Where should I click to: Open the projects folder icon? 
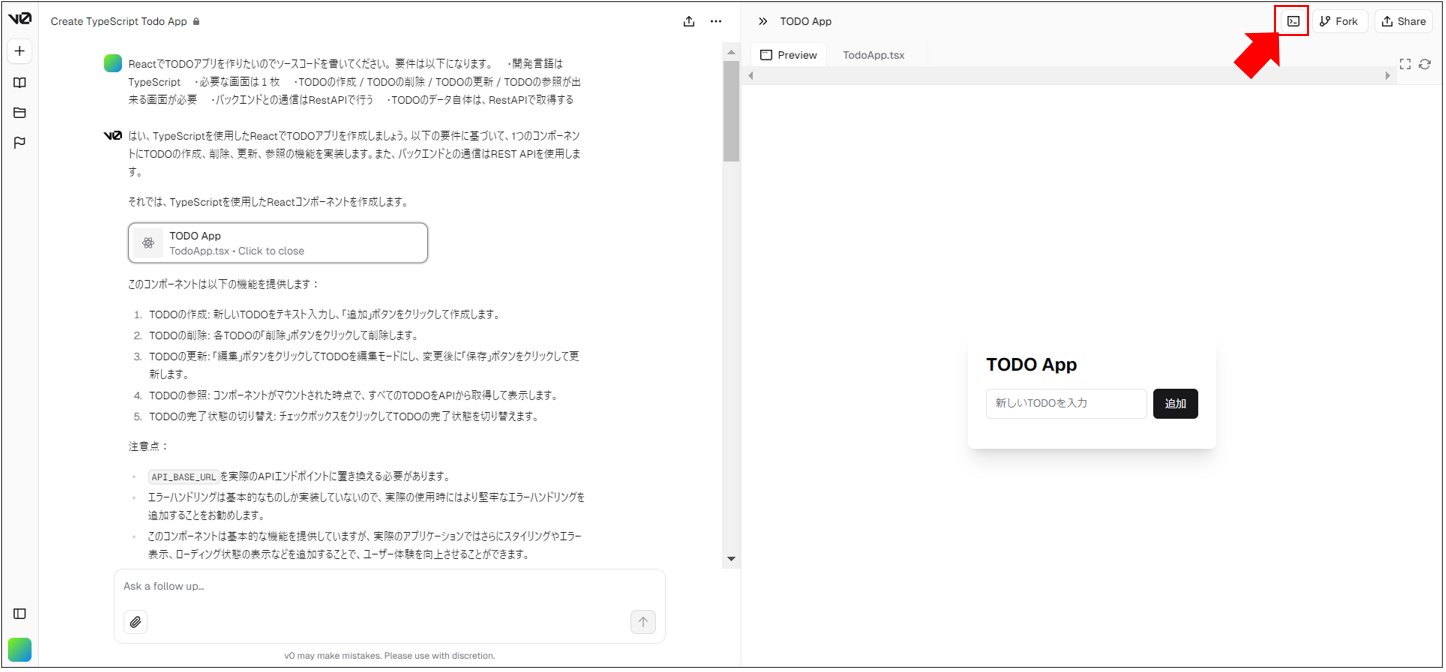(20, 113)
